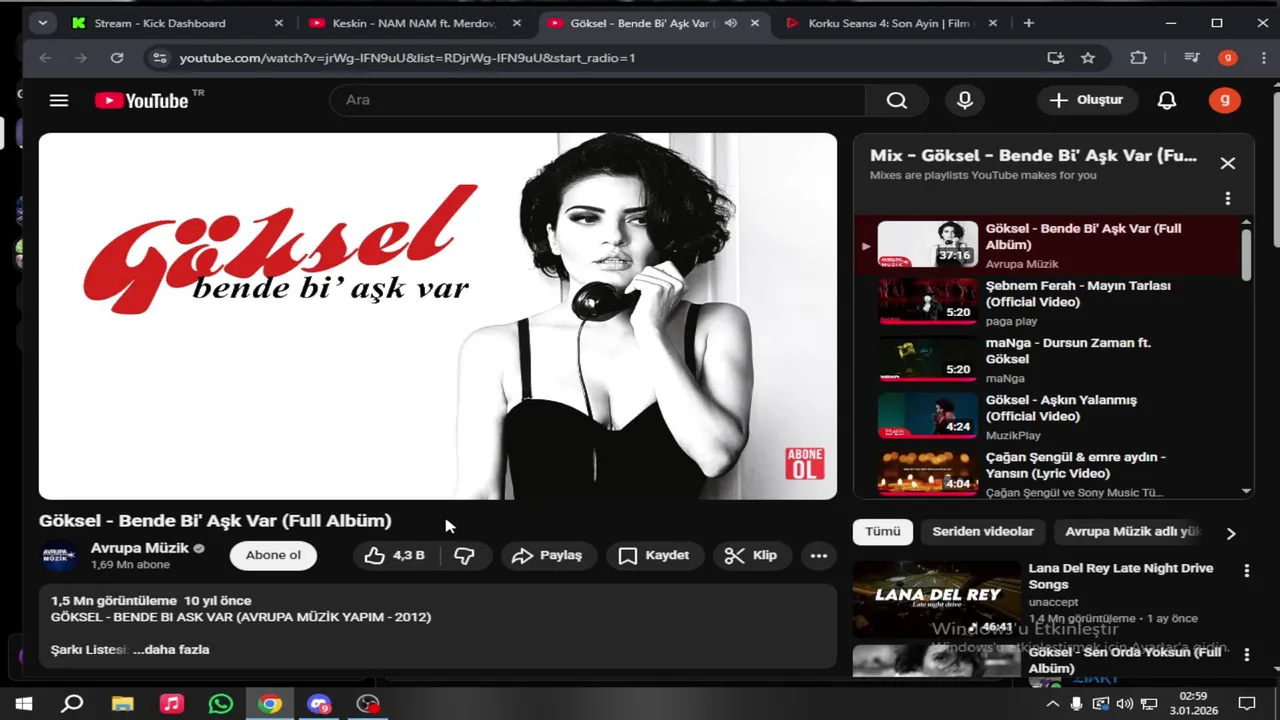Click the Chrome address bar URL
Screen dimensions: 1280x720
(407, 58)
